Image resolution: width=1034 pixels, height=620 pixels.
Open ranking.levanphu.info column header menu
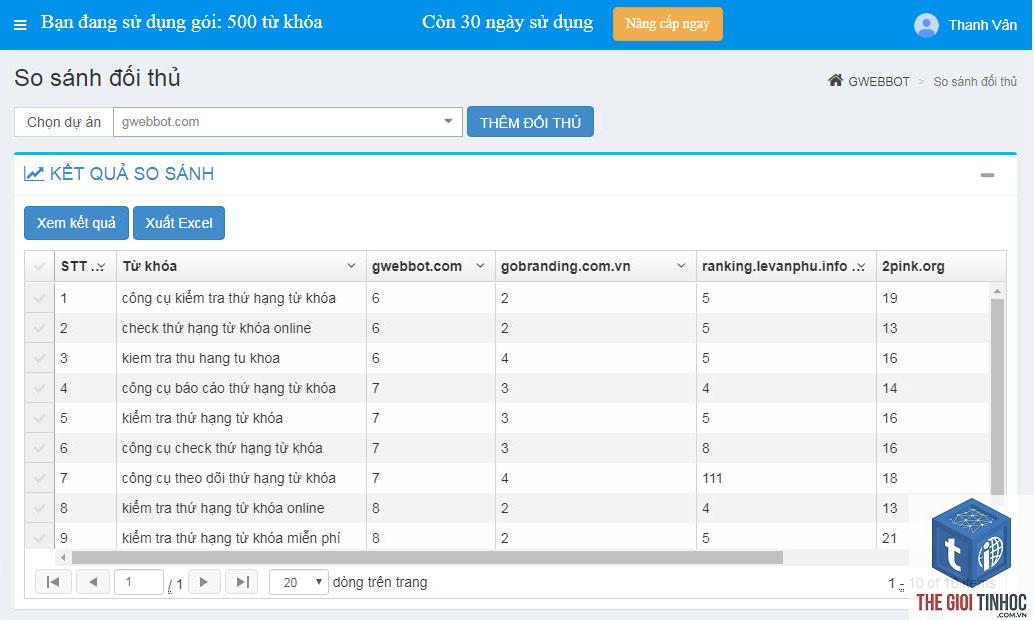pos(861,266)
